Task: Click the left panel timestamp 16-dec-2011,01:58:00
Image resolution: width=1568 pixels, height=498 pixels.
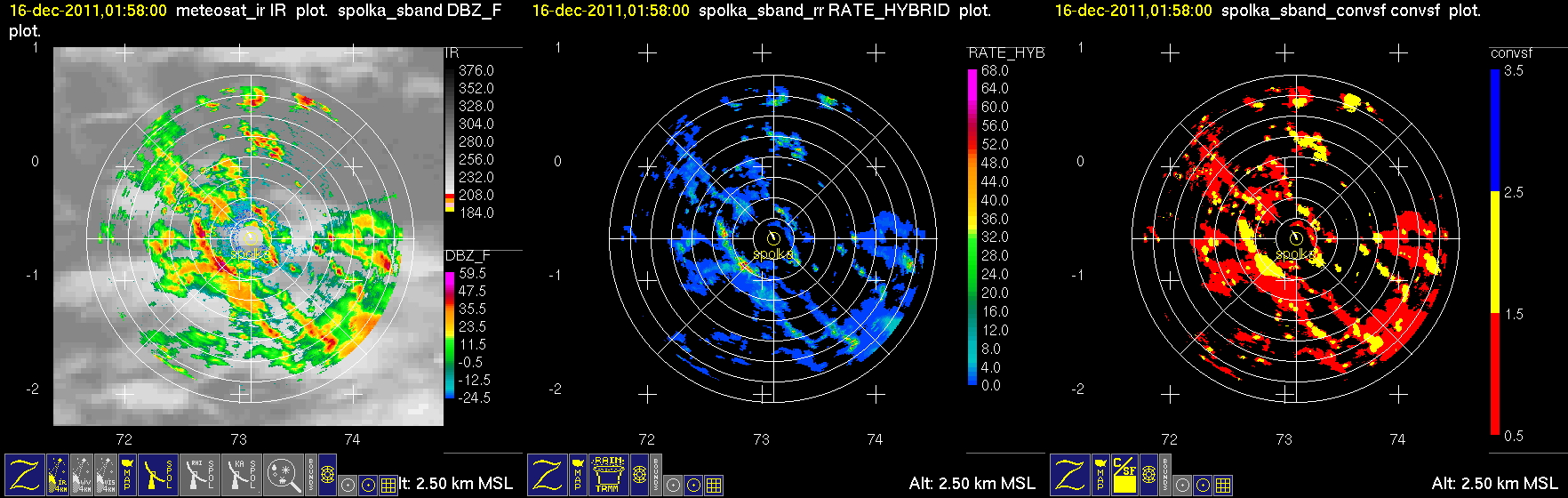Action: click(88, 11)
